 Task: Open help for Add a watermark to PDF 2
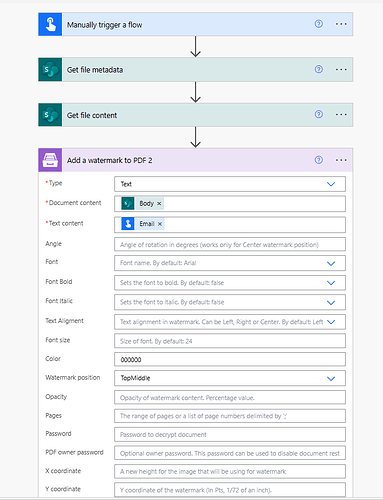click(x=319, y=160)
